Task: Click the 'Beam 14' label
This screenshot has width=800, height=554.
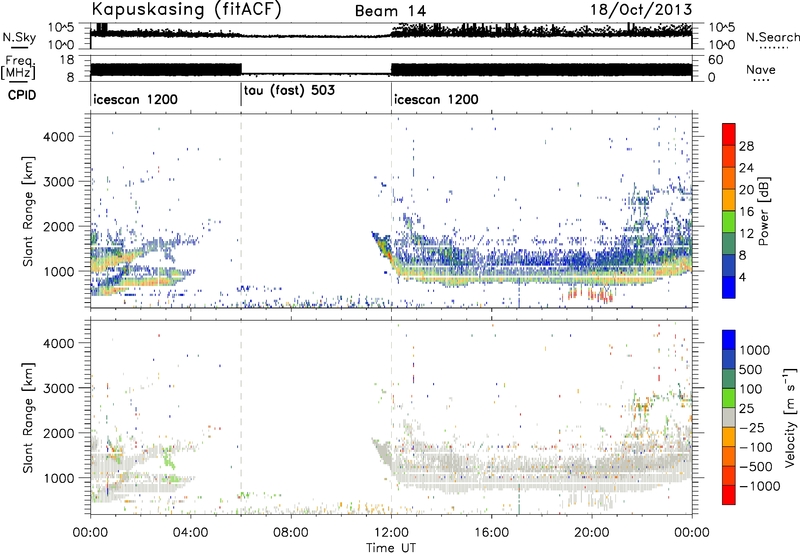Action: (x=390, y=11)
